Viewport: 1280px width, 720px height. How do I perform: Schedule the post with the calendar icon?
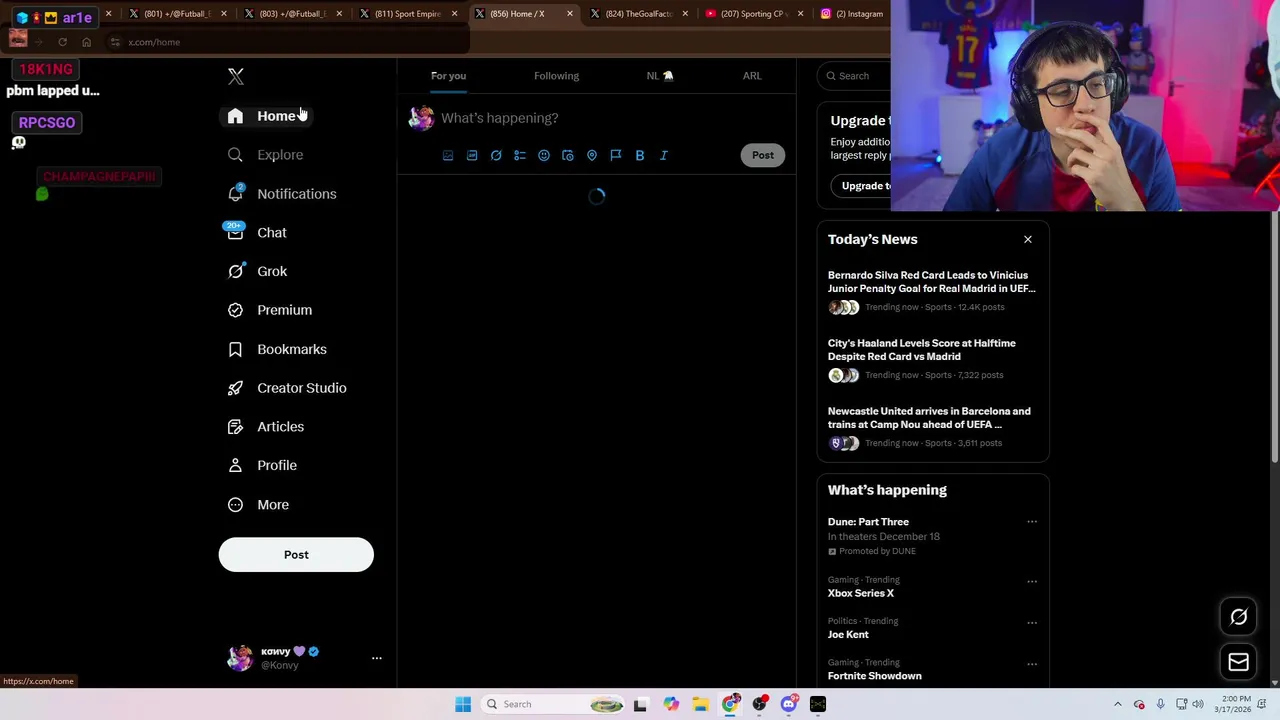[x=568, y=156]
